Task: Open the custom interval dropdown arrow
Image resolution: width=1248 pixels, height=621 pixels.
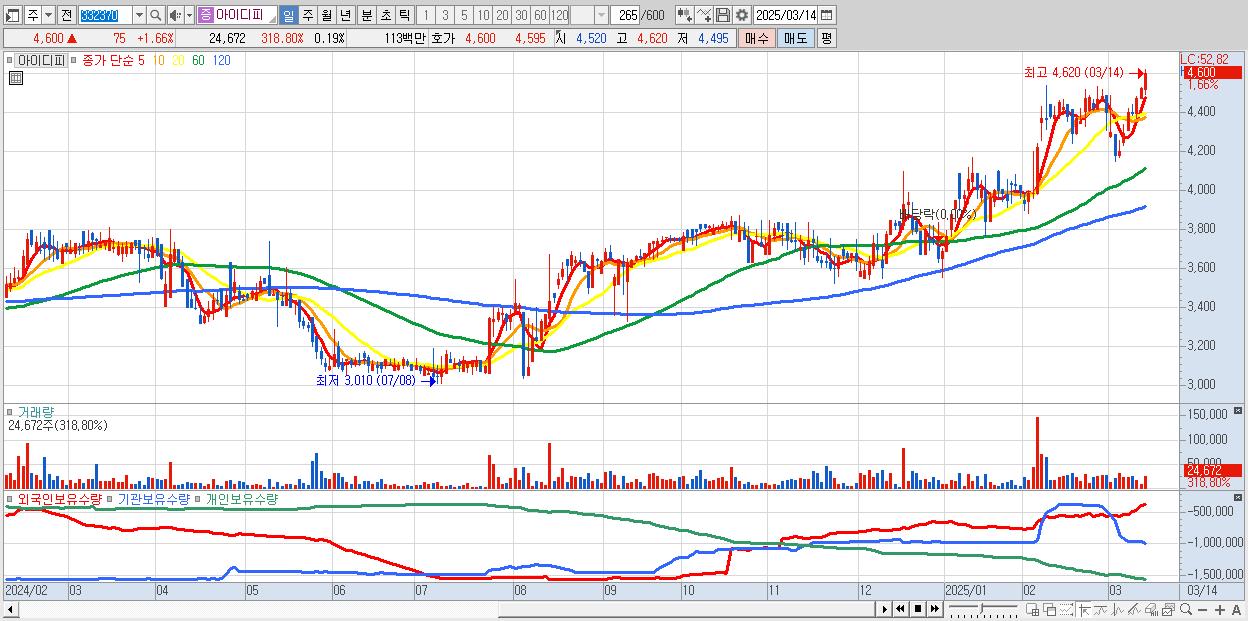Action: point(601,15)
